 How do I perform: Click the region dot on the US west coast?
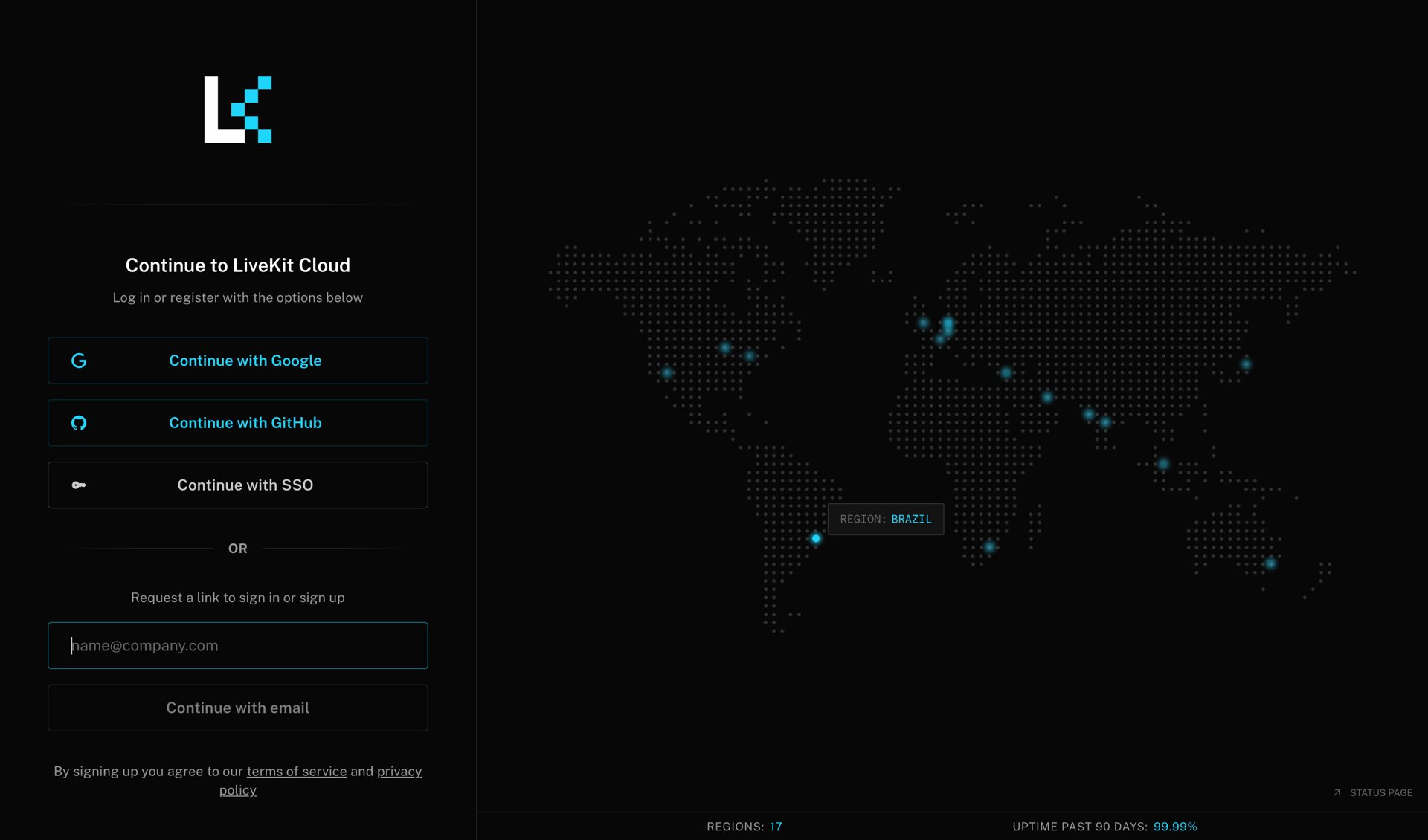pyautogui.click(x=668, y=373)
